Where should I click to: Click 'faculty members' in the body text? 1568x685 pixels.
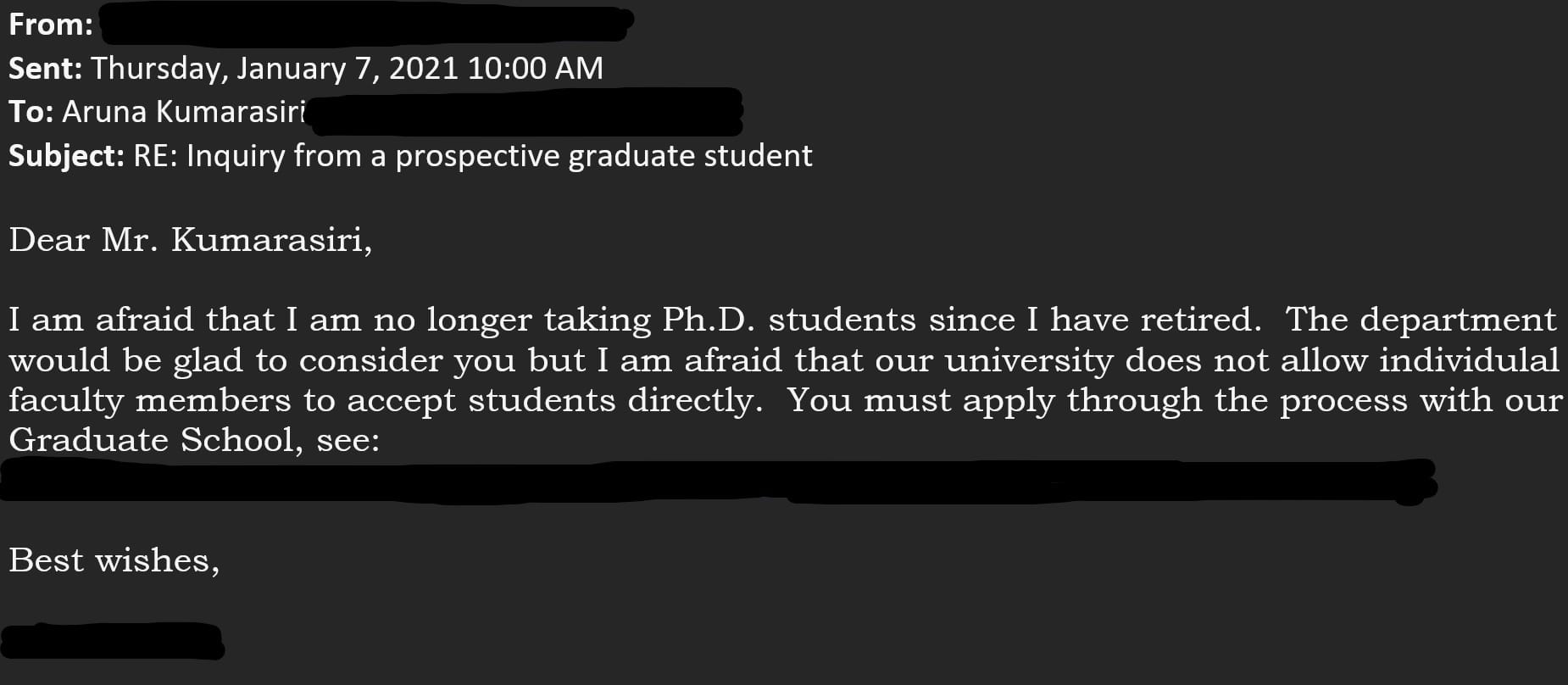[150, 401]
